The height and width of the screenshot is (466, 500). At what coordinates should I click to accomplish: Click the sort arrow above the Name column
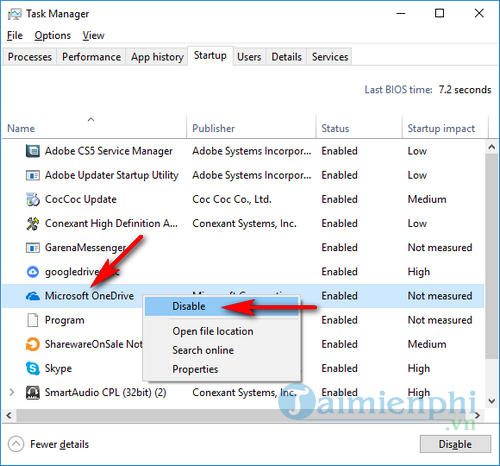[x=91, y=119]
